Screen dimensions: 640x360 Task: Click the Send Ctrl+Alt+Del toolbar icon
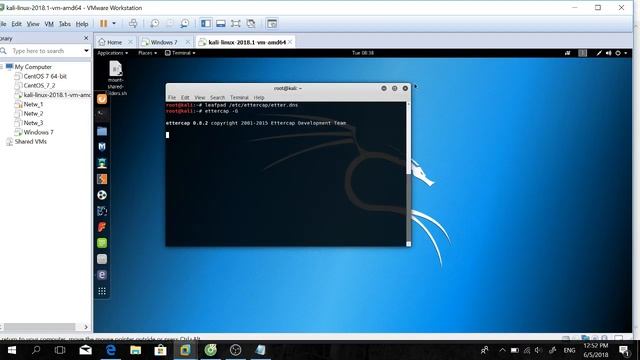click(133, 24)
